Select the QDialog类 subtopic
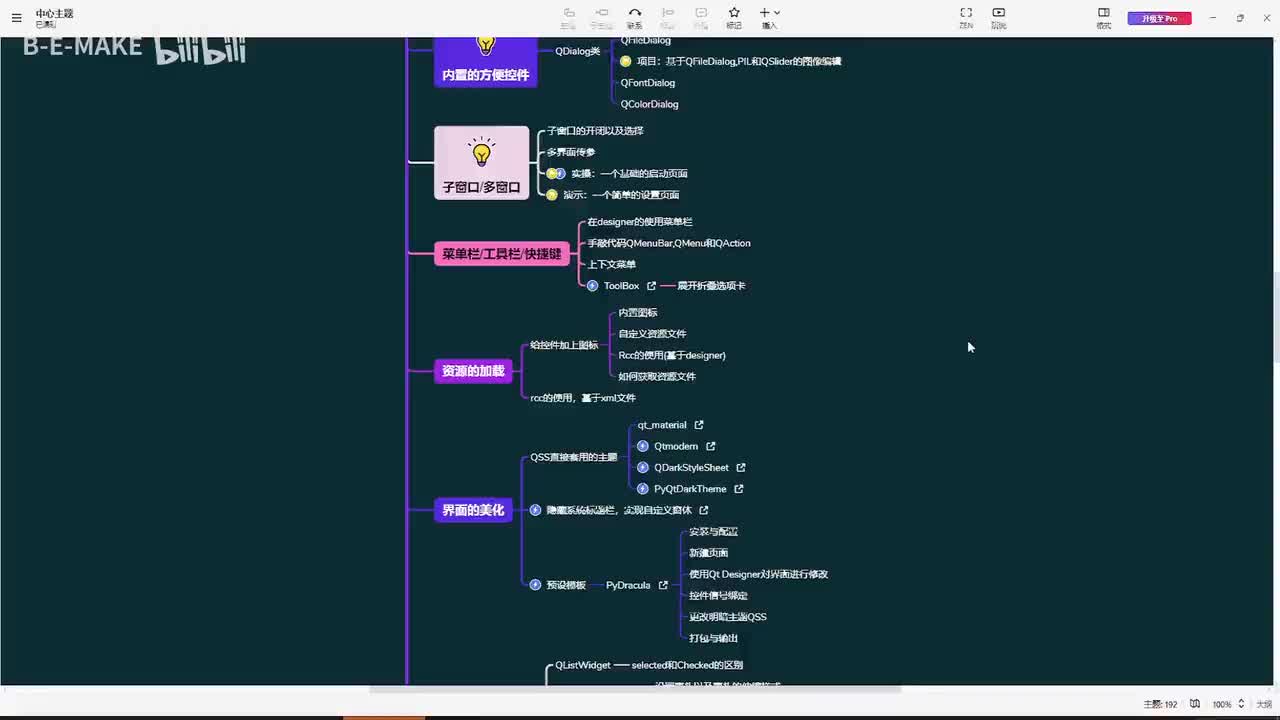This screenshot has width=1280, height=720. click(x=578, y=51)
